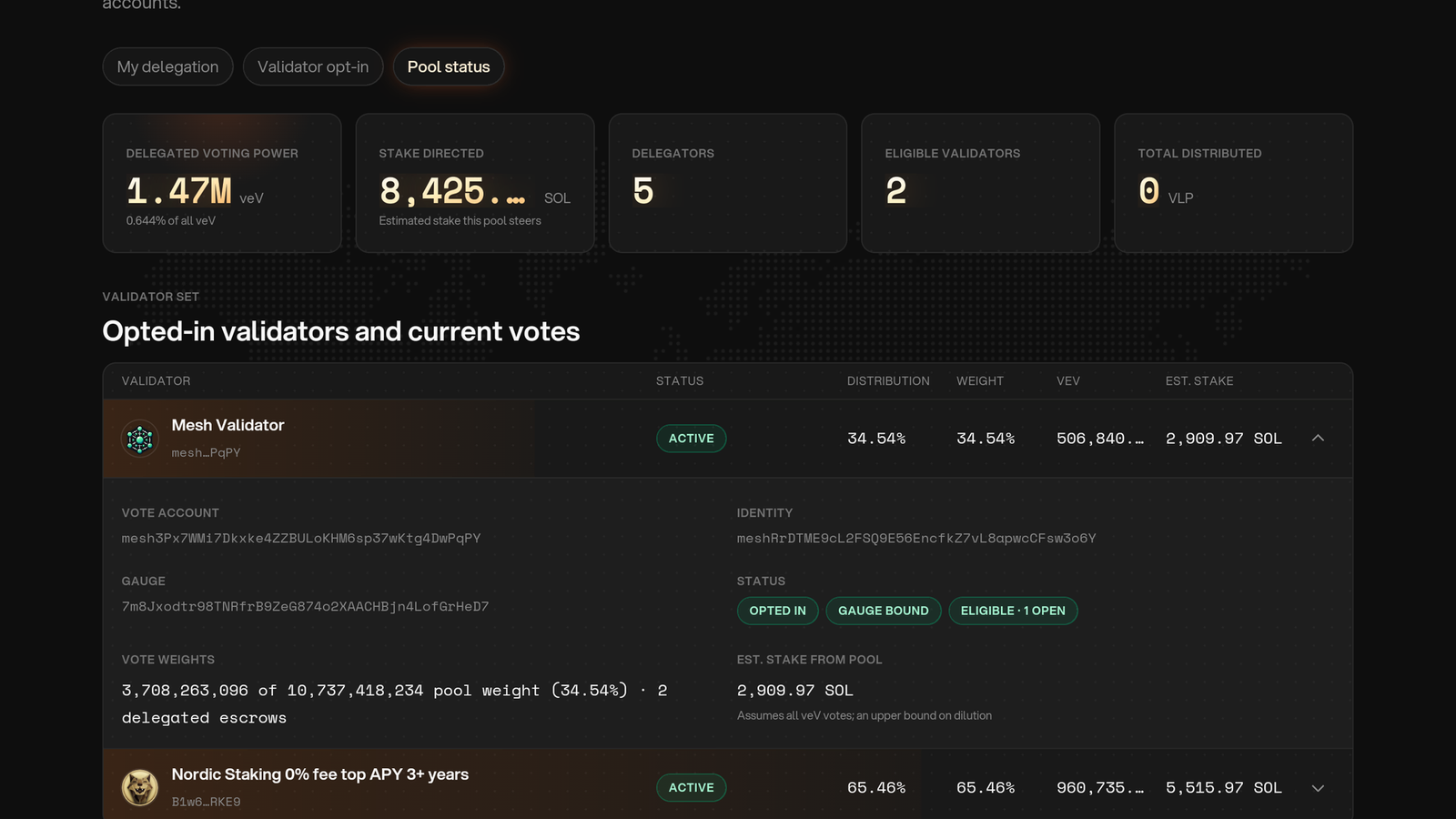Image resolution: width=1456 pixels, height=819 pixels.
Task: Click the VALIDATOR column header
Action: coord(157,381)
